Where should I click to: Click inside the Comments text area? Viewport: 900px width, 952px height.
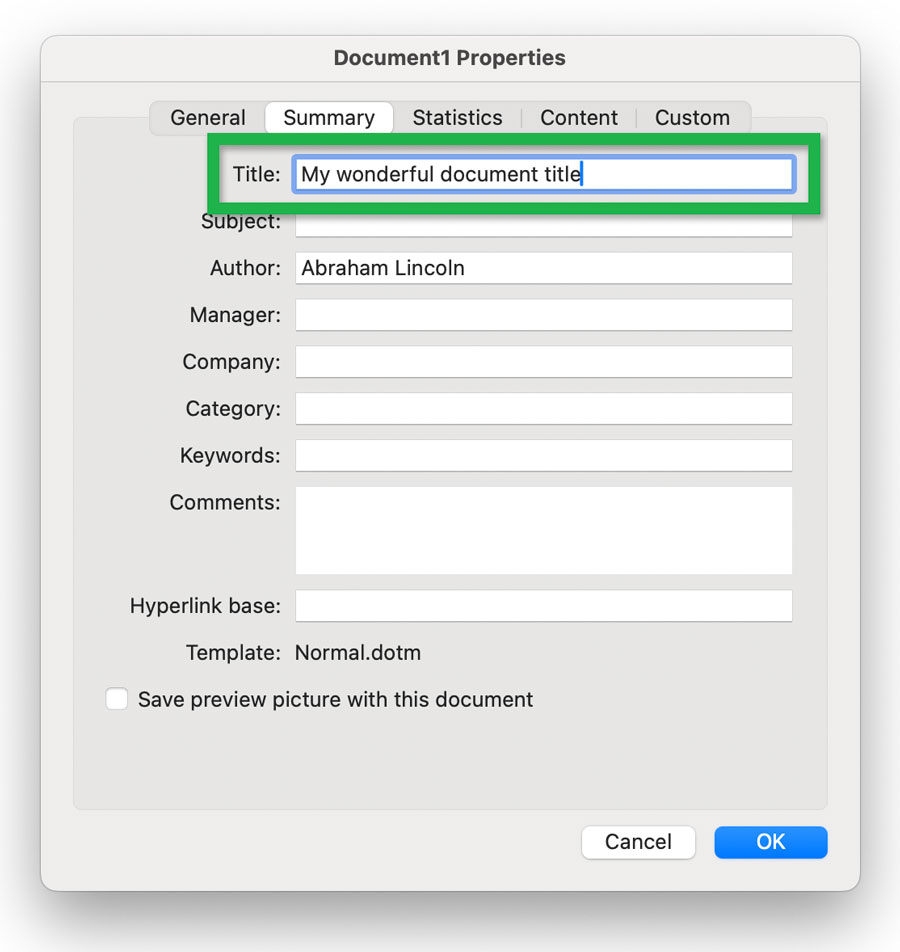(x=543, y=530)
